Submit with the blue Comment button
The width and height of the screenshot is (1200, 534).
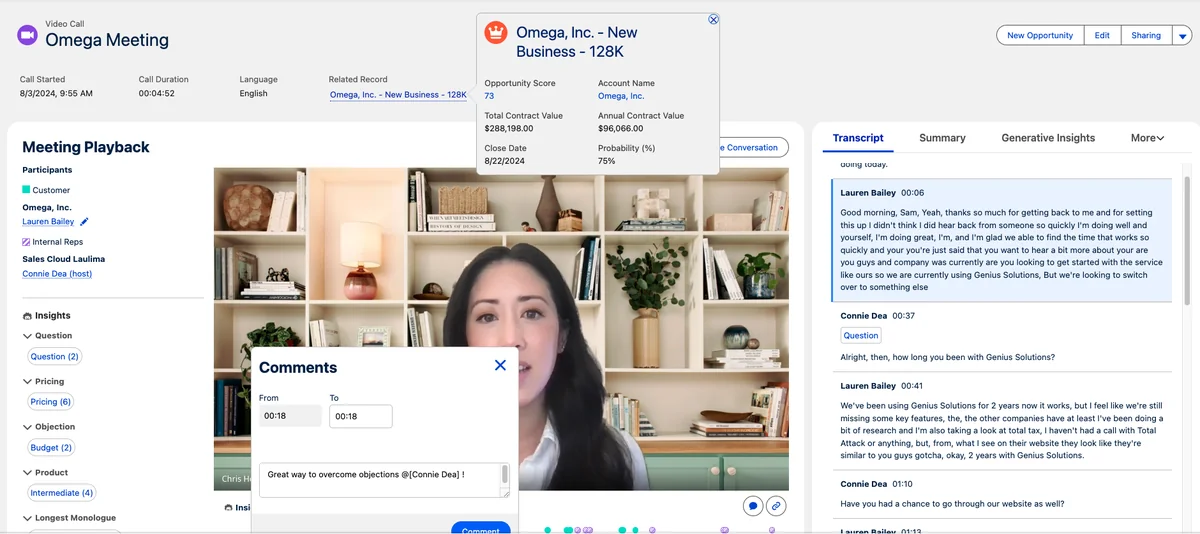[481, 528]
